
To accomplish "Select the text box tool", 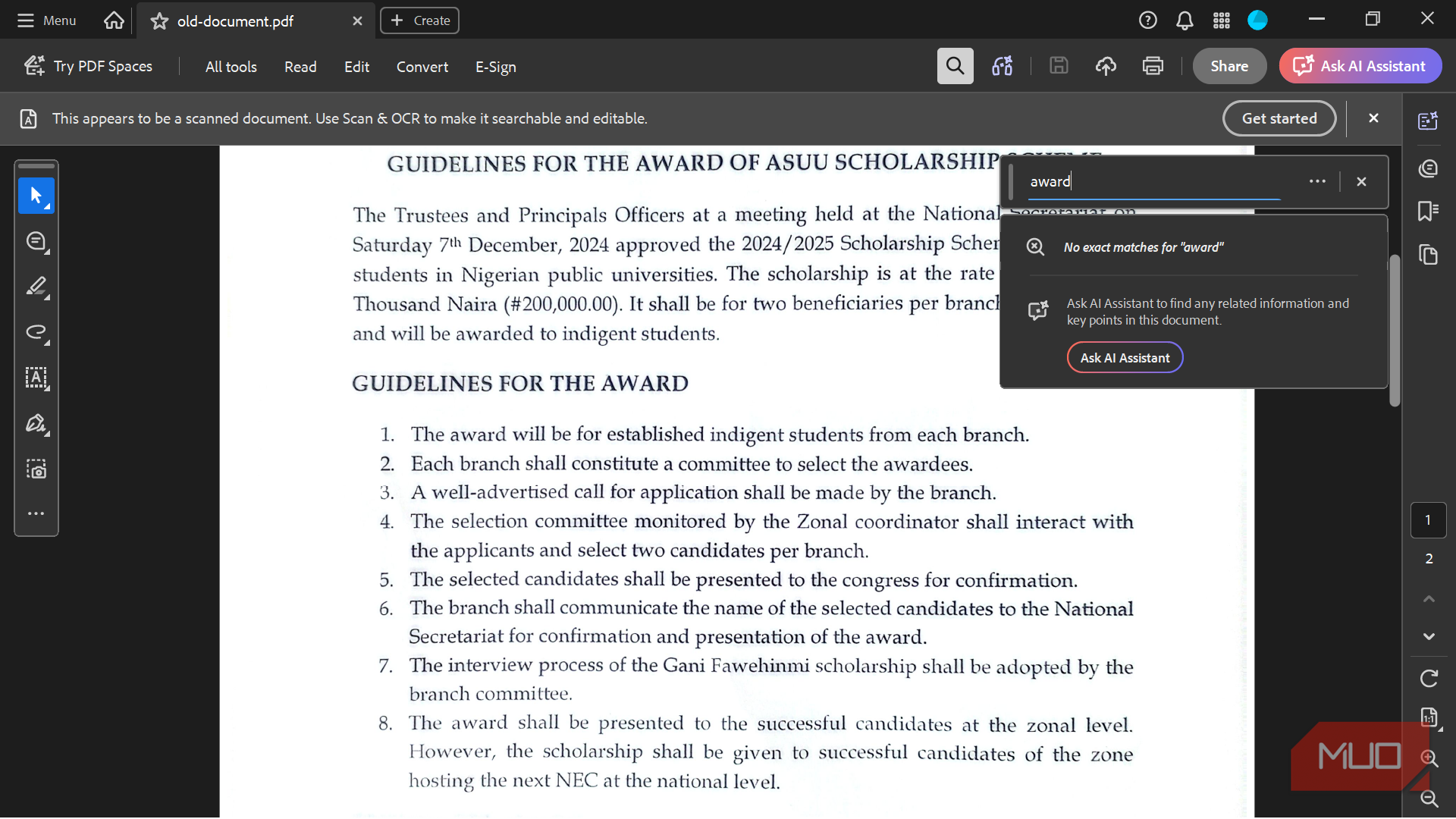I will (36, 378).
